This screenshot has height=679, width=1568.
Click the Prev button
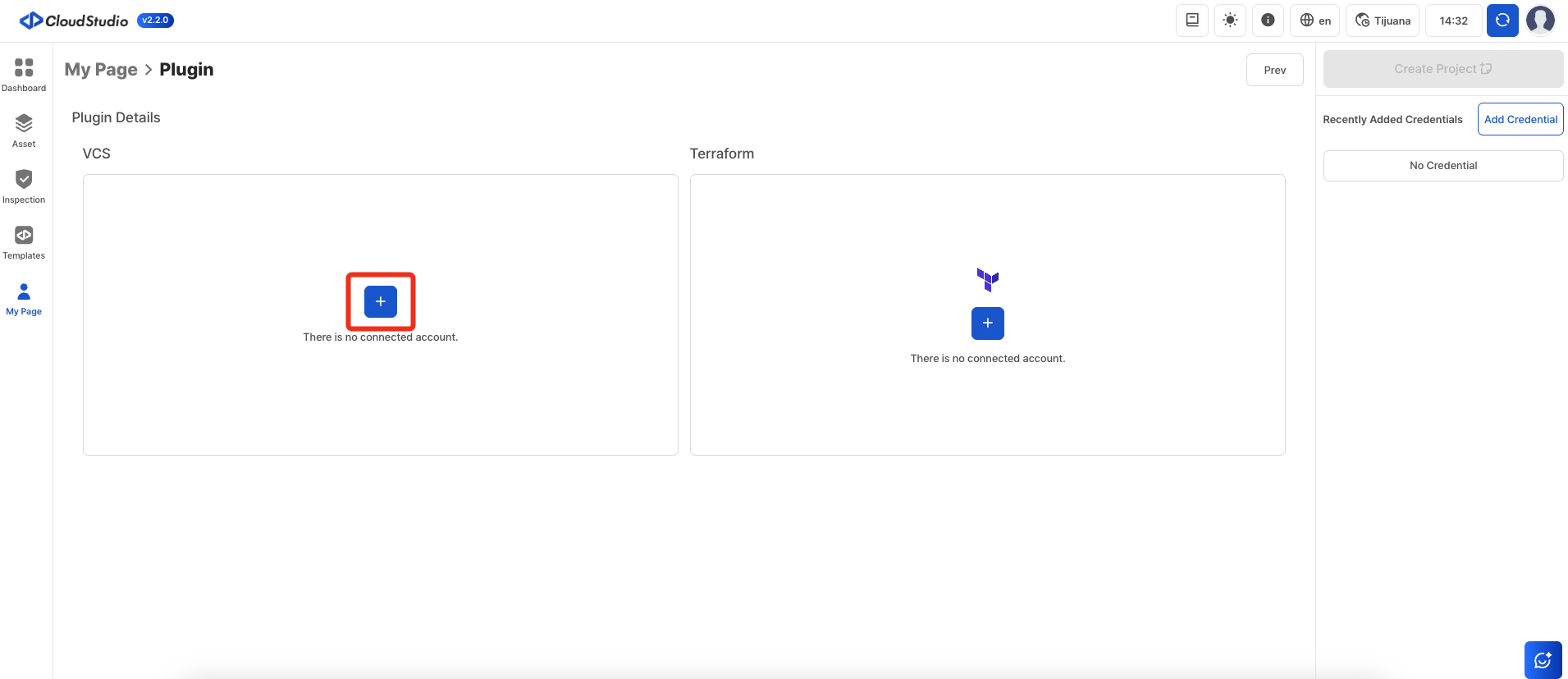[x=1274, y=70]
